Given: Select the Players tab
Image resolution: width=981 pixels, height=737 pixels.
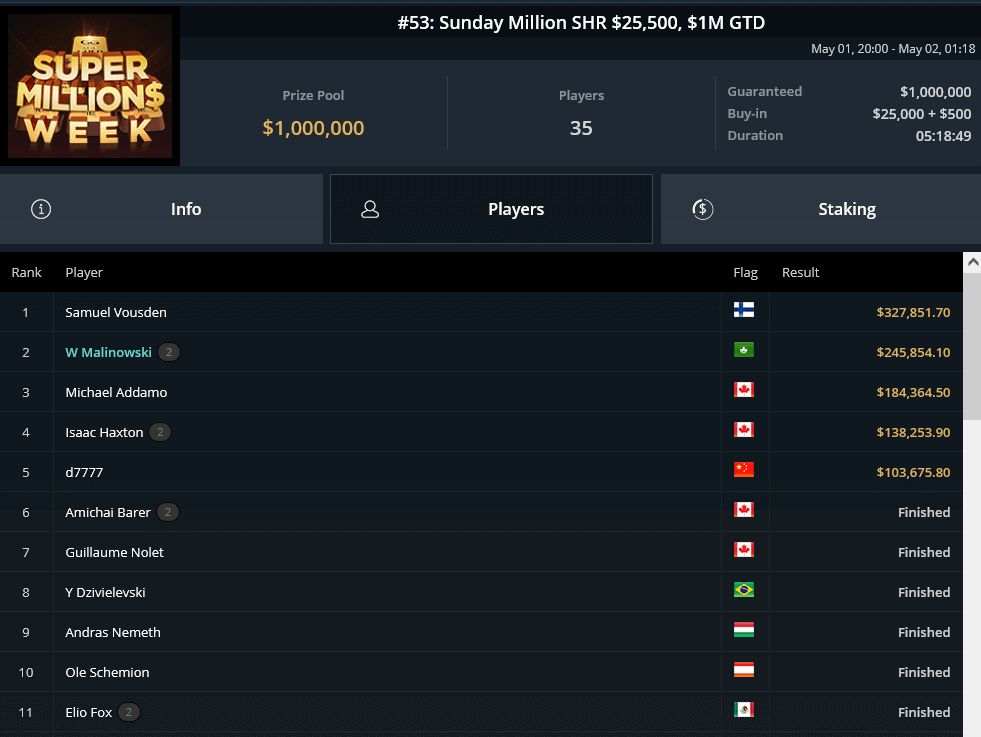Looking at the screenshot, I should pyautogui.click(x=516, y=209).
